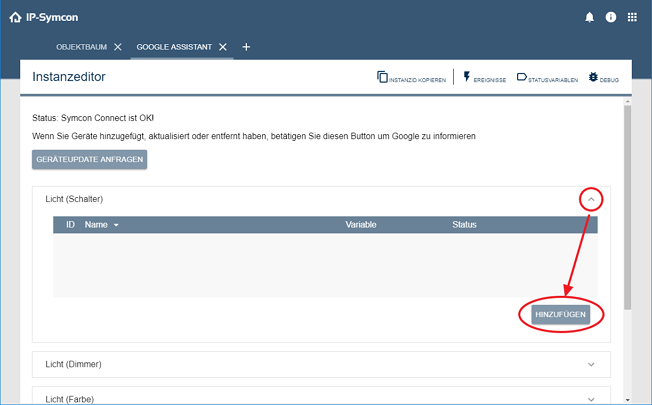Viewport: 652px width, 405px height.
Task: Select the Google Assistant tab
Action: tap(175, 47)
